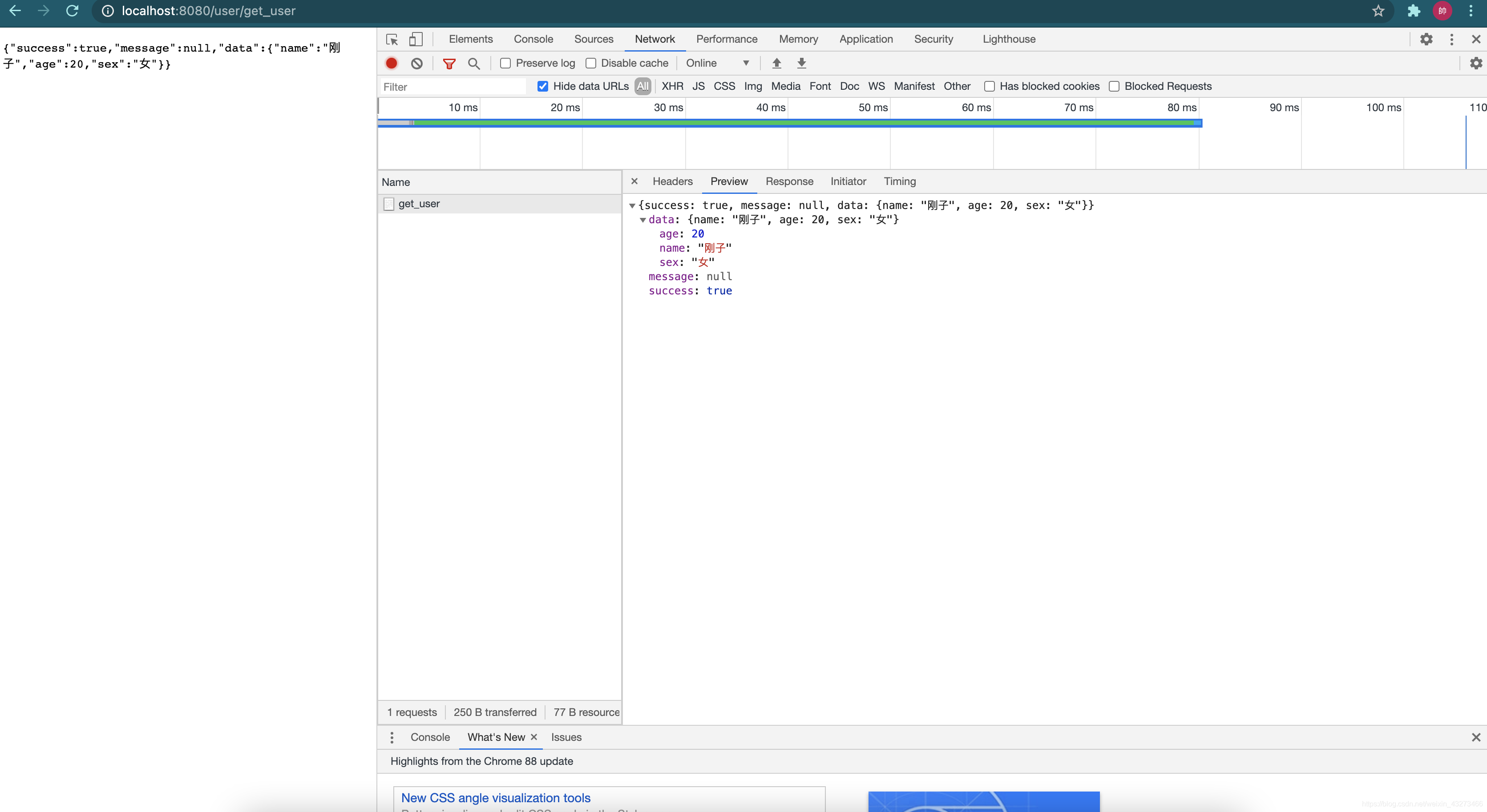Show the Timing tab
Viewport: 1487px width, 812px height.
(x=899, y=181)
